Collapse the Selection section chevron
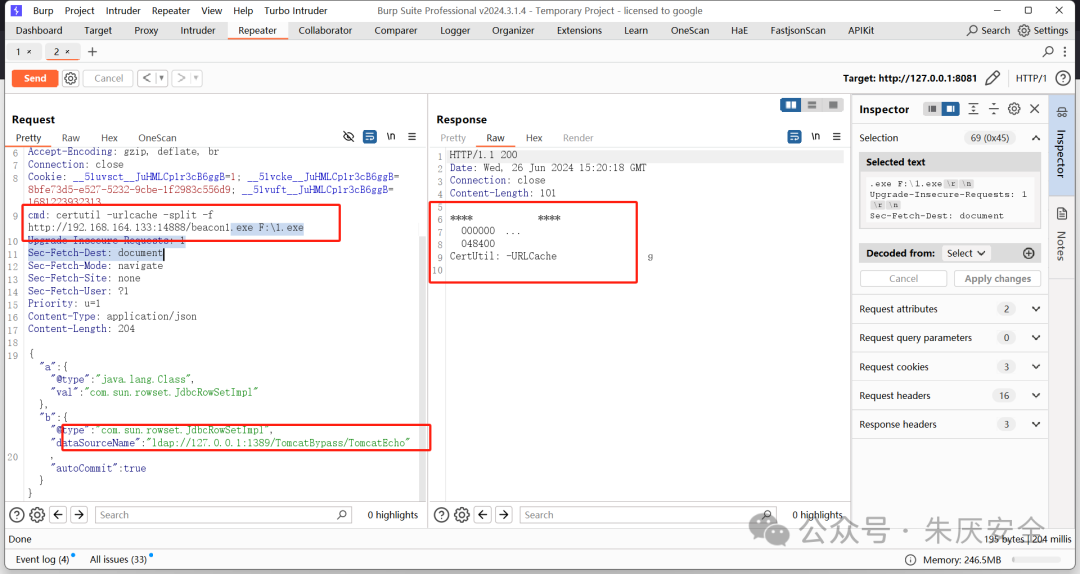Viewport: 1080px width, 574px height. coord(1035,138)
